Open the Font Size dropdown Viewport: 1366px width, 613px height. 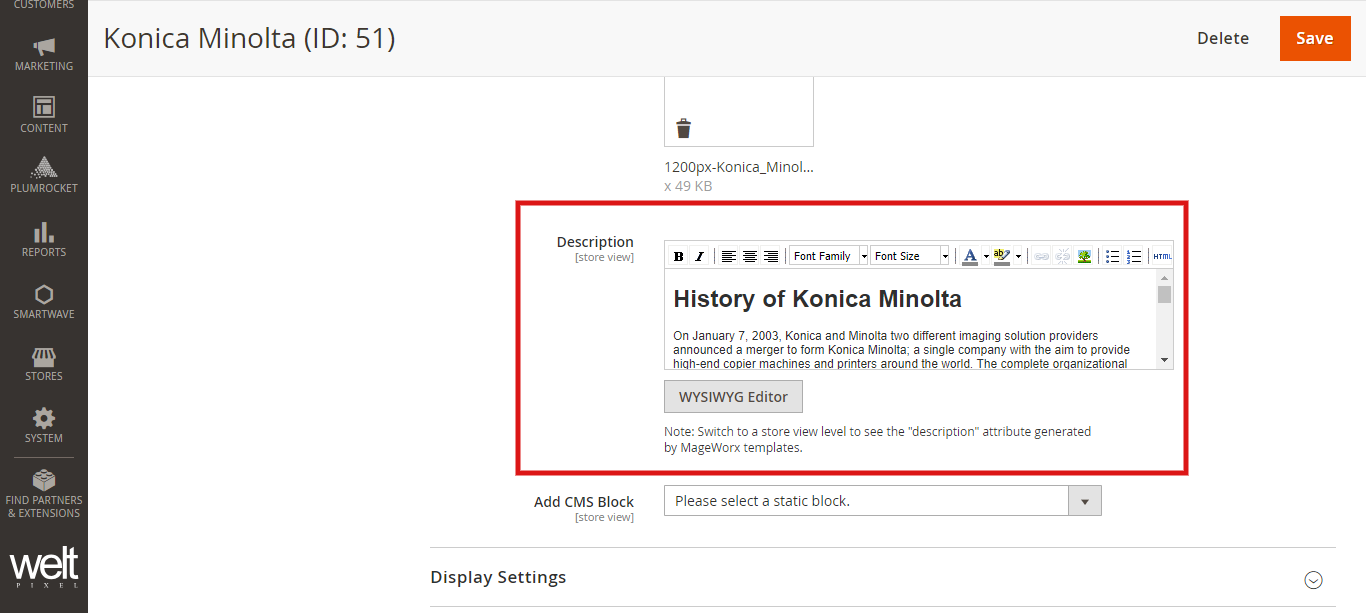pyautogui.click(x=910, y=257)
